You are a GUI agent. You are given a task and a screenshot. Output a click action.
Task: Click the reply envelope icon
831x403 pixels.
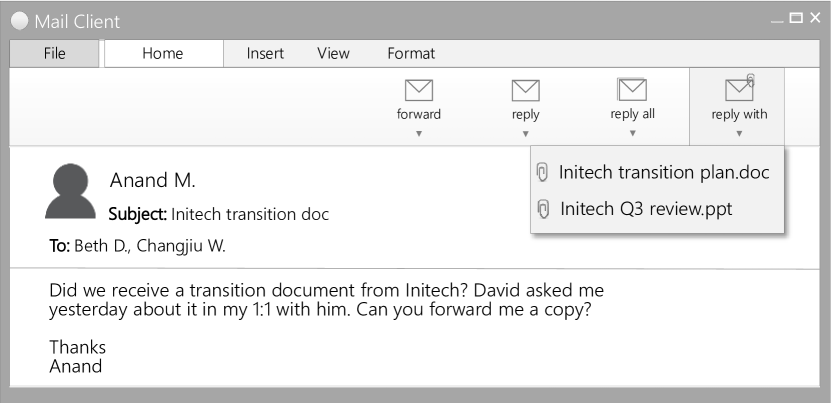pos(525,90)
